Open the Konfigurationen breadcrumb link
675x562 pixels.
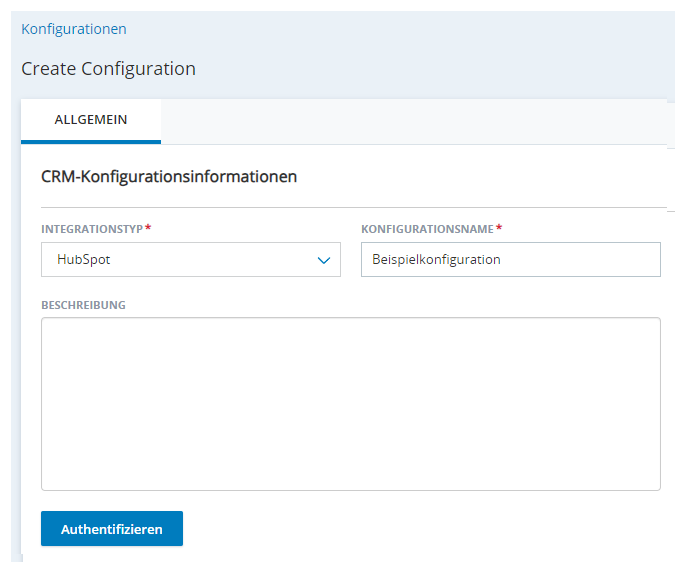[74, 29]
